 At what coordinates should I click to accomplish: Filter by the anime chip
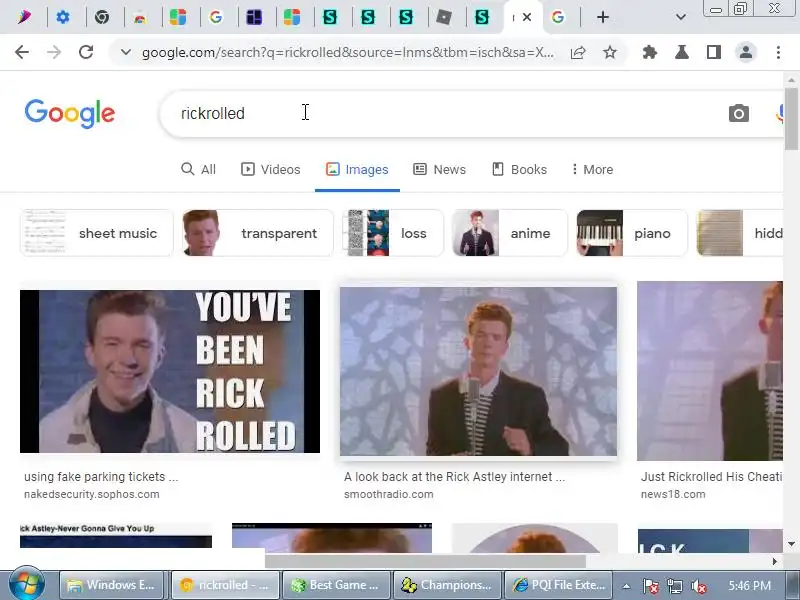(510, 233)
